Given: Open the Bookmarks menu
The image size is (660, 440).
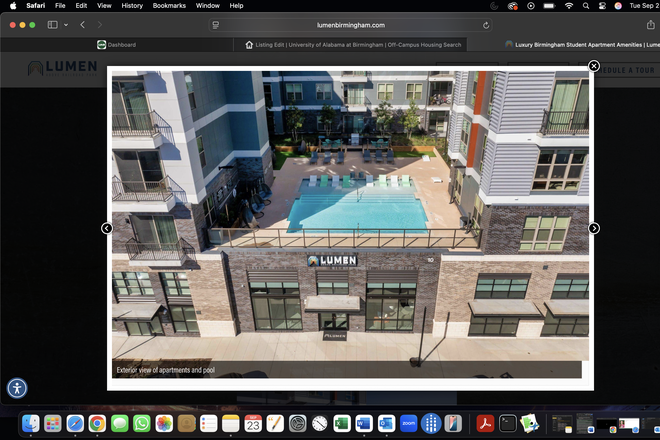Looking at the screenshot, I should pos(169,5).
